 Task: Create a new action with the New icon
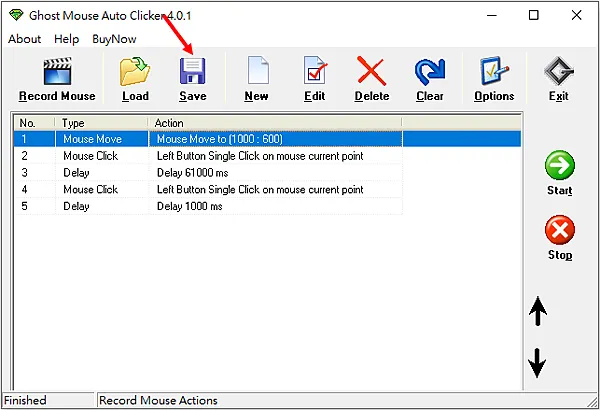pyautogui.click(x=258, y=70)
